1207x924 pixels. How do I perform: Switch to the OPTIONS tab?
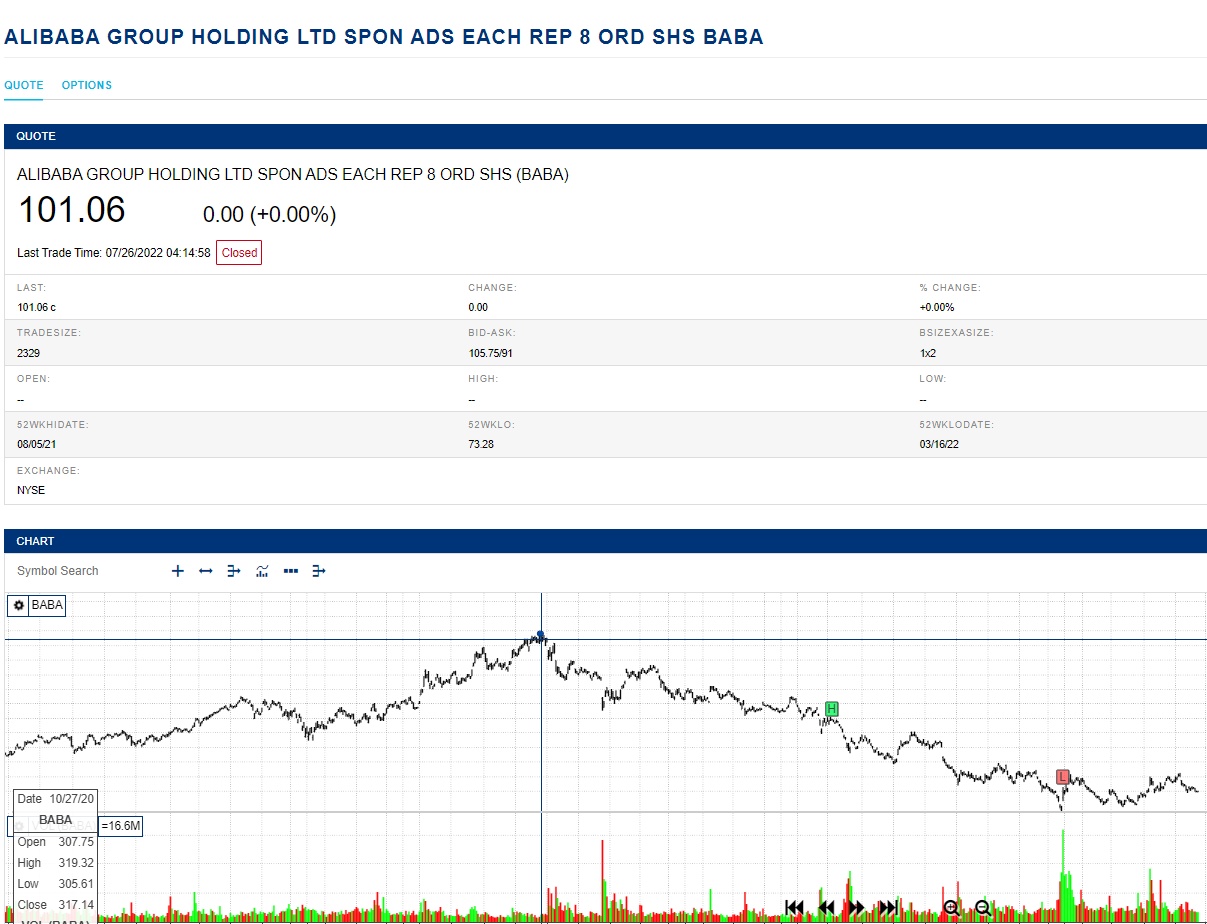click(x=87, y=85)
